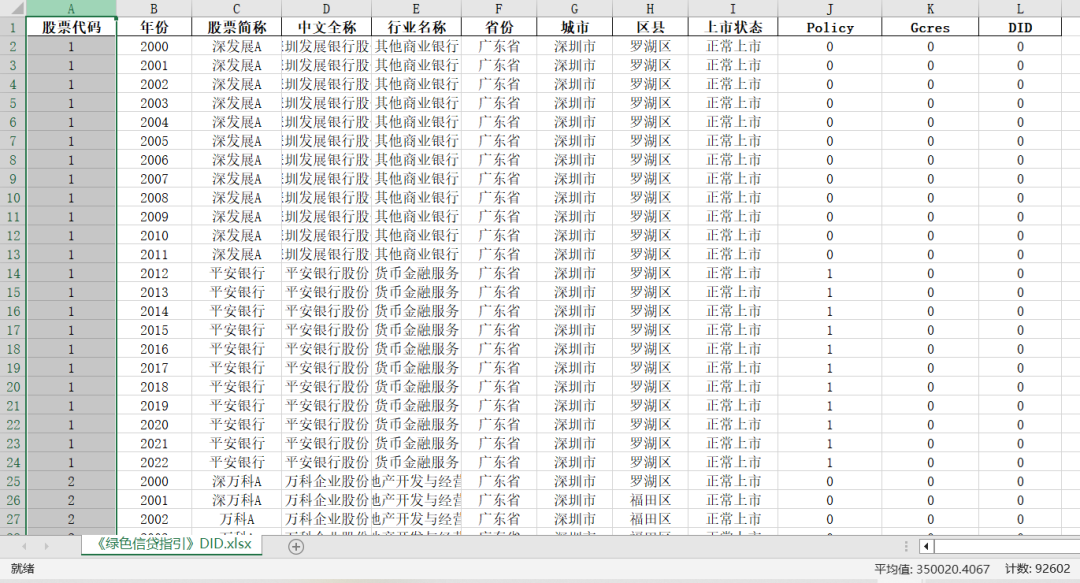
Task: Select Gcres value 0 in row 16
Action: [x=930, y=311]
